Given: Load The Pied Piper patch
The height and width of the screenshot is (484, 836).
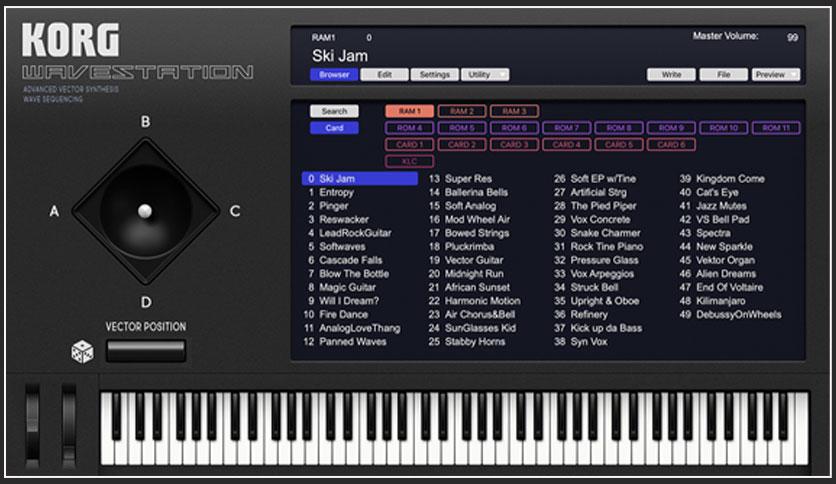Looking at the screenshot, I should 604,206.
